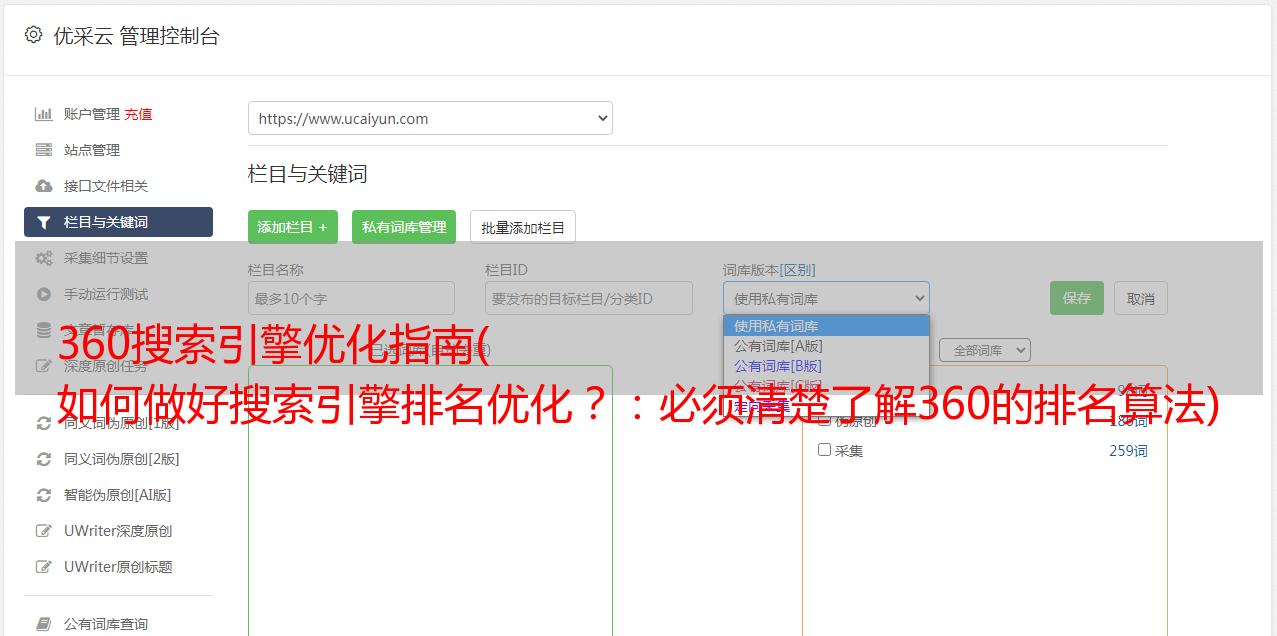Click the green 添加栏目 + button

(x=293, y=227)
